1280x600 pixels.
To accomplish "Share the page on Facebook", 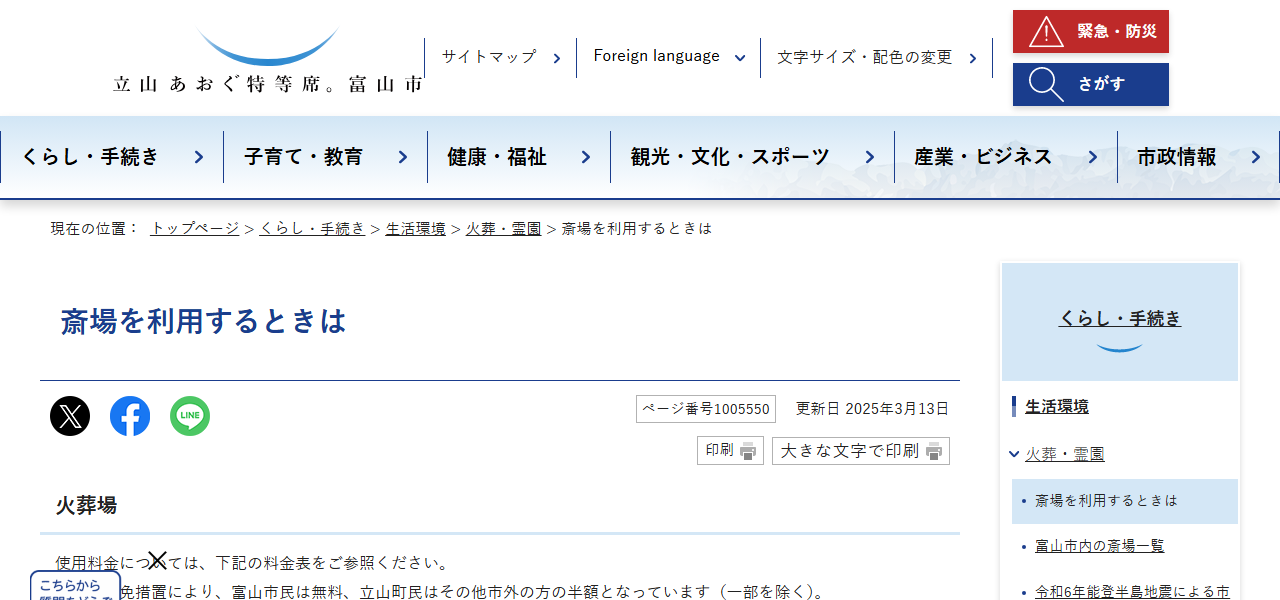I will pyautogui.click(x=129, y=415).
